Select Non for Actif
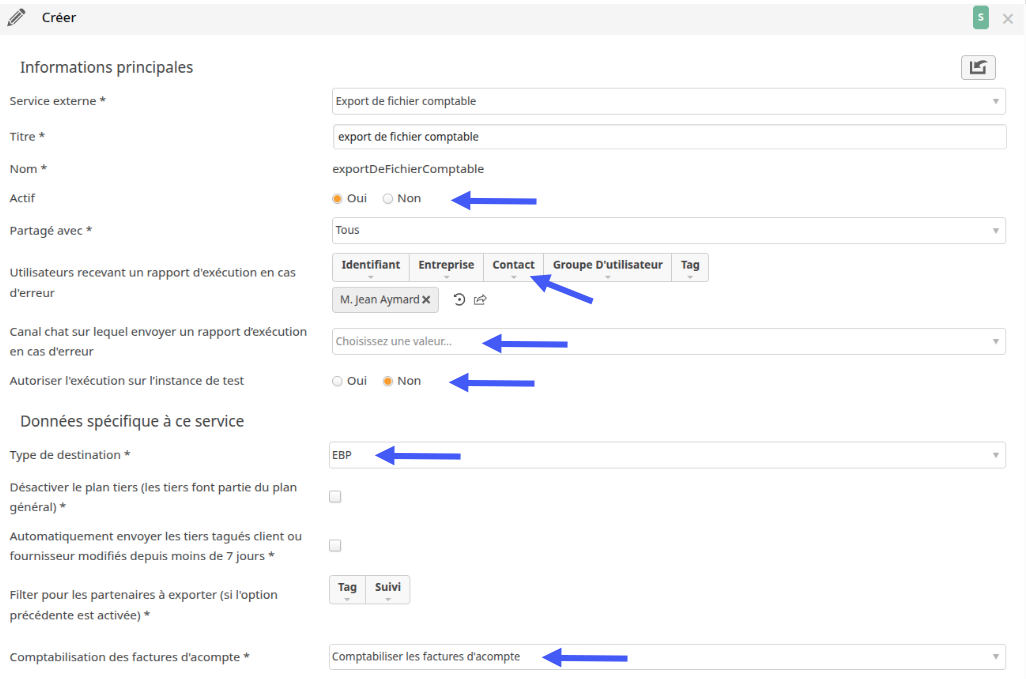The image size is (1026, 679). 388,198
